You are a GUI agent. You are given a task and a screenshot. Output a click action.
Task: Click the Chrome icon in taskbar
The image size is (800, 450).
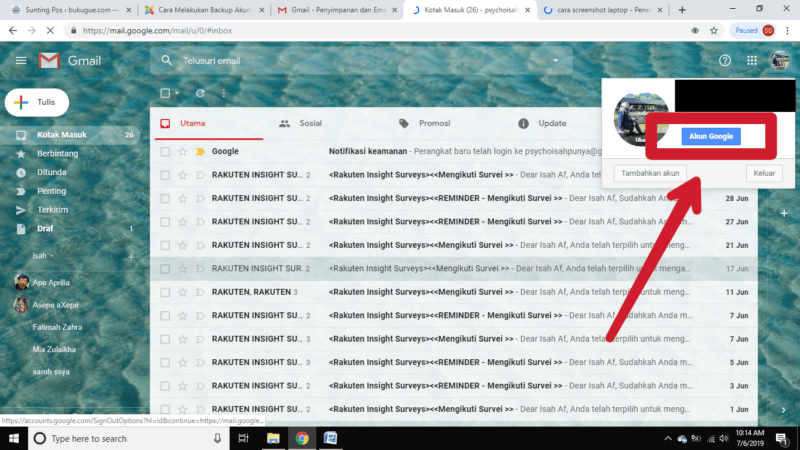click(x=302, y=438)
